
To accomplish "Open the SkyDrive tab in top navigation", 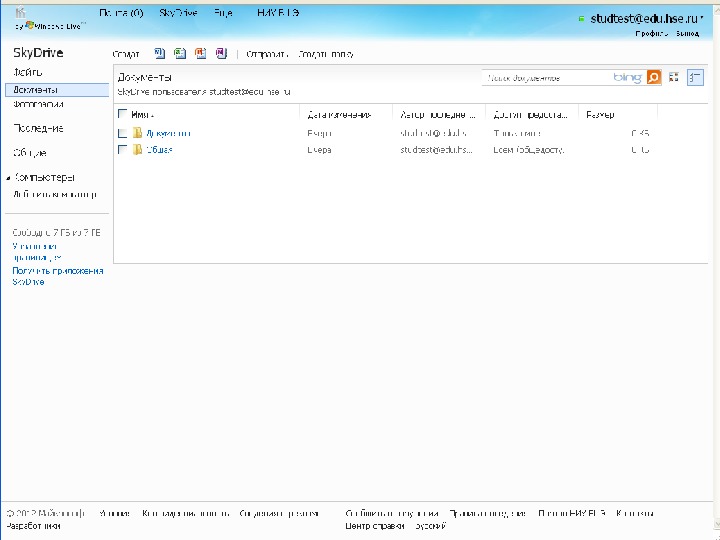I will [x=178, y=13].
